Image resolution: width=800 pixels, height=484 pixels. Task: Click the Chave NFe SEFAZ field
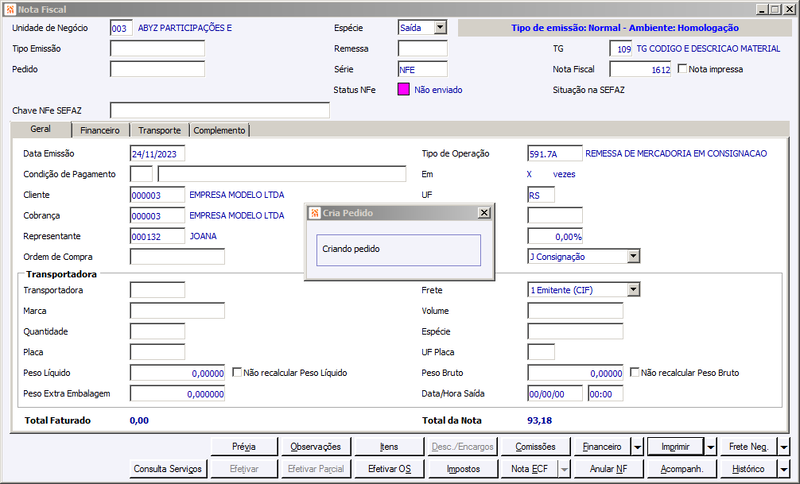[x=220, y=110]
